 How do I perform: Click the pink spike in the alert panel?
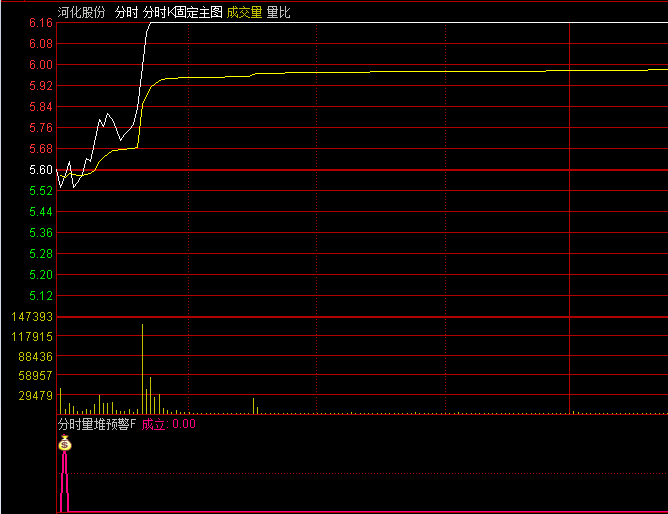point(64,481)
